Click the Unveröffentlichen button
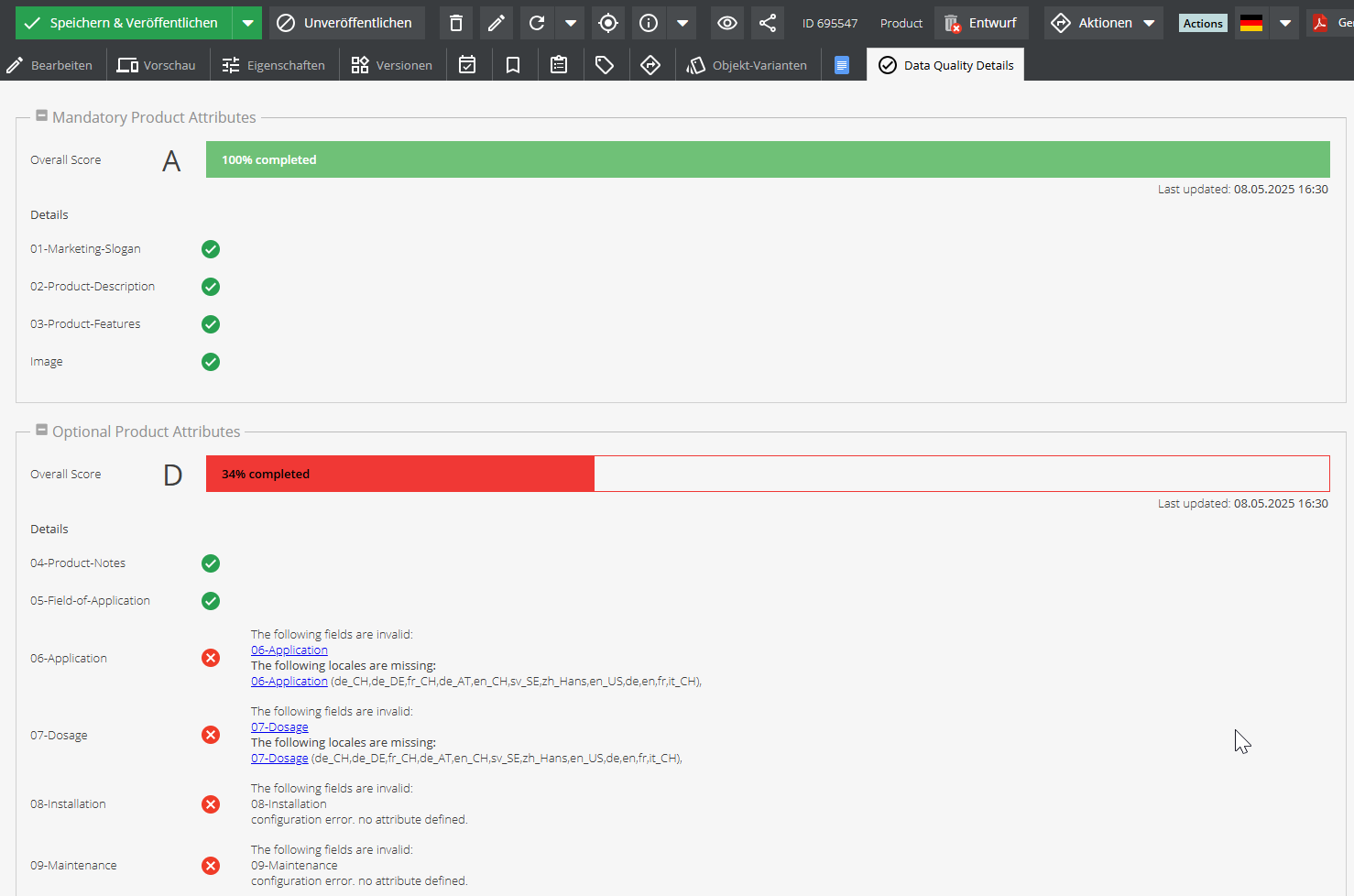Screen dimensions: 1354x896 click(346, 23)
